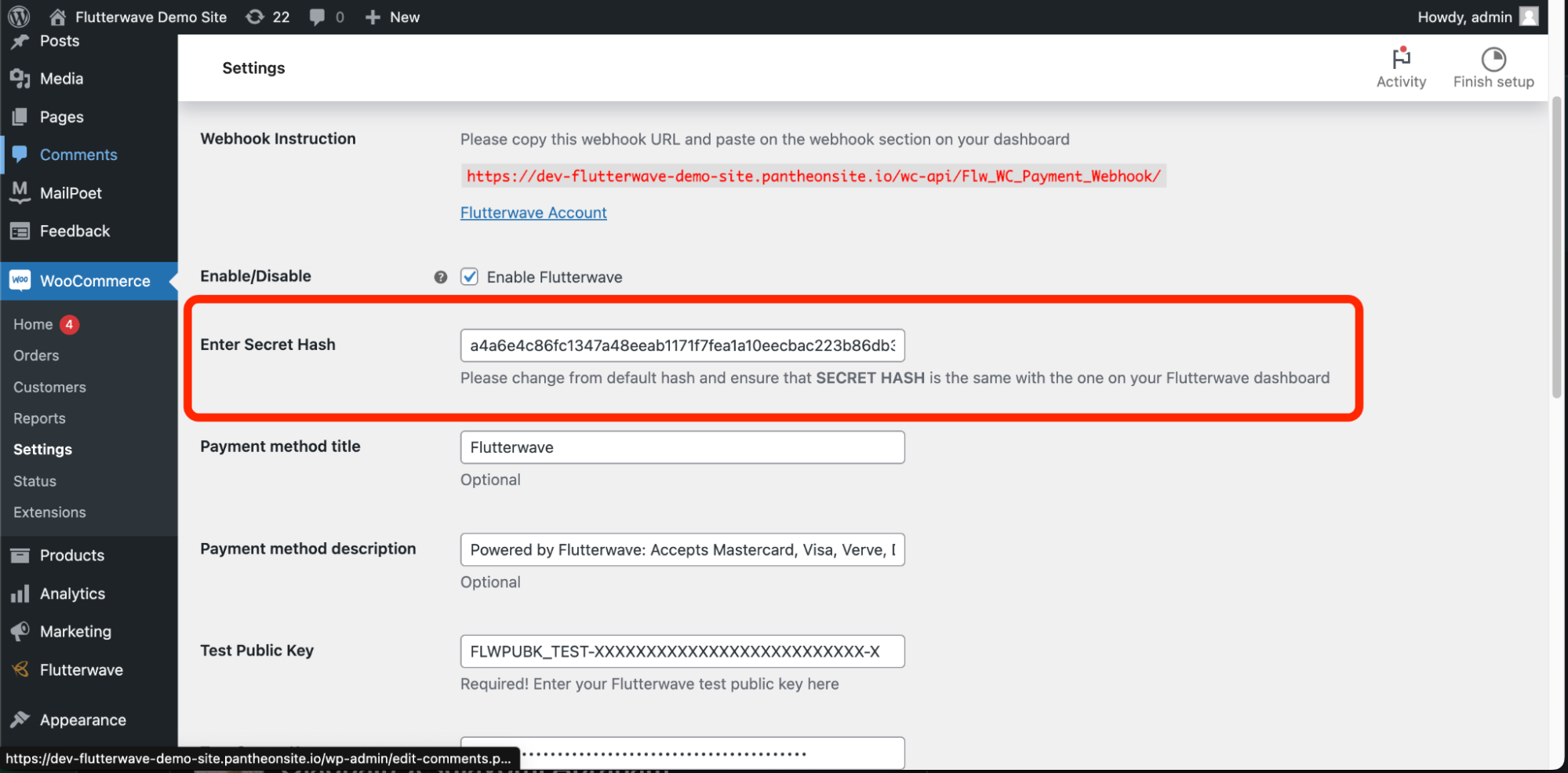This screenshot has width=1568, height=773.
Task: Click the page vertical scrollbar
Action: [x=1557, y=248]
